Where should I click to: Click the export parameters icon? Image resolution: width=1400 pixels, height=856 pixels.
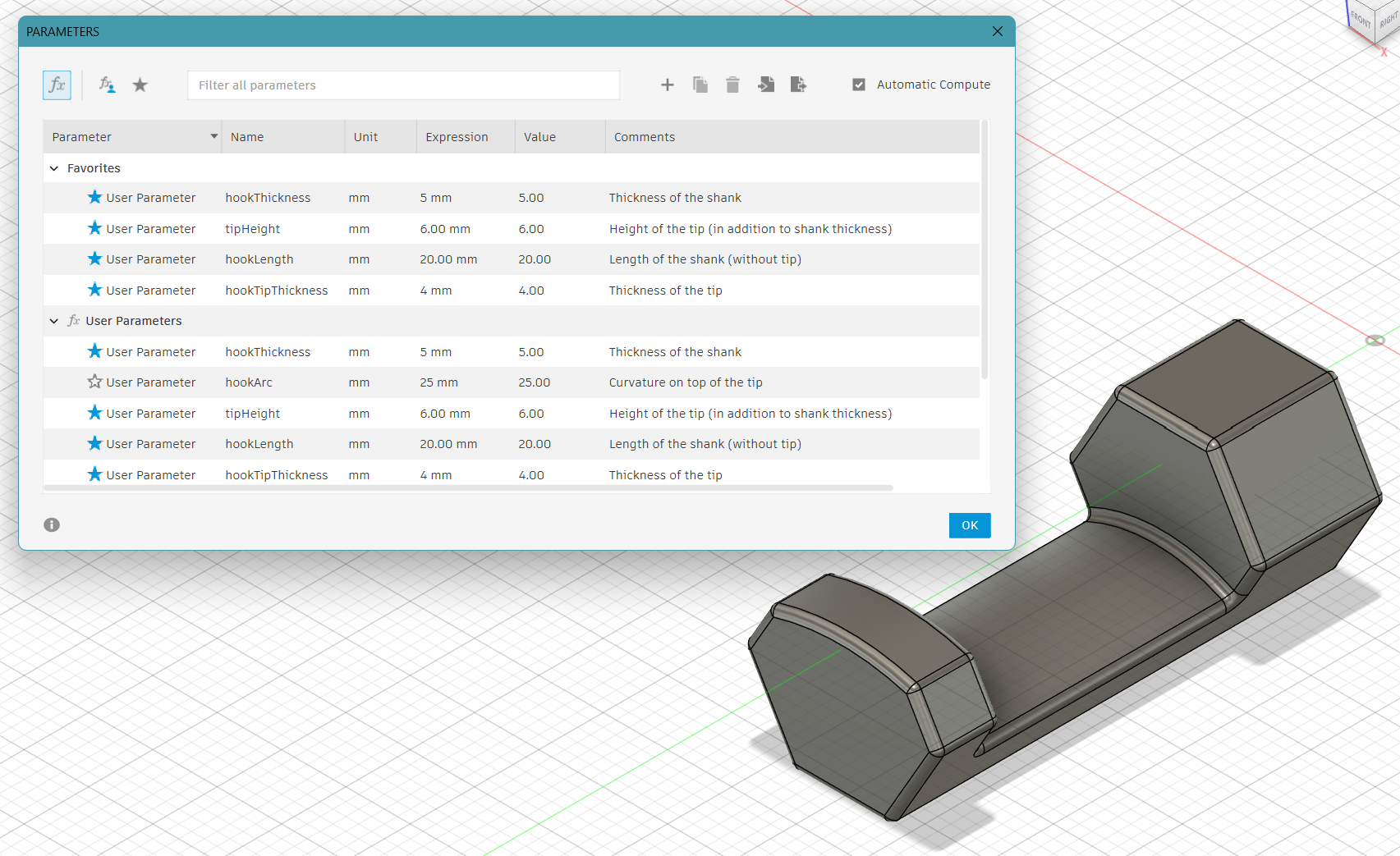[x=798, y=85]
